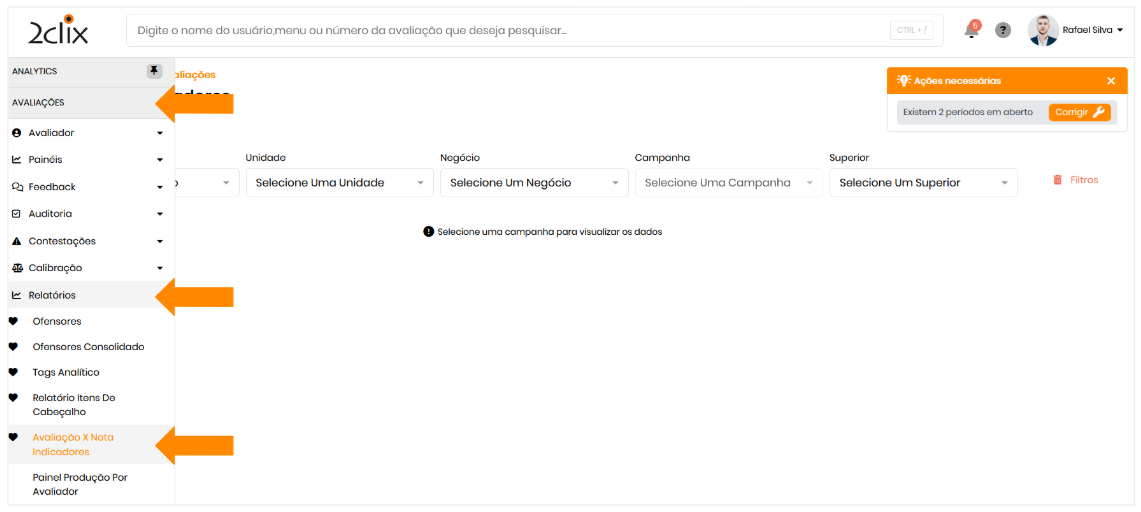Open the help question mark icon
The height and width of the screenshot is (512, 1141).
[x=1003, y=30]
